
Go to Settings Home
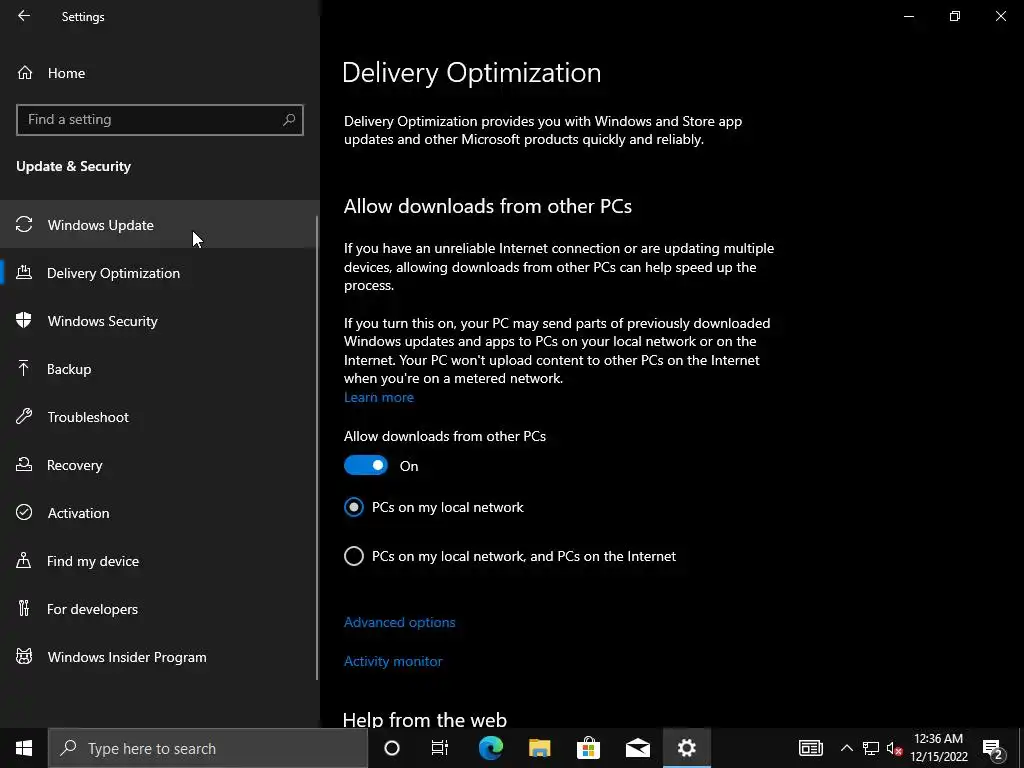[x=159, y=72]
